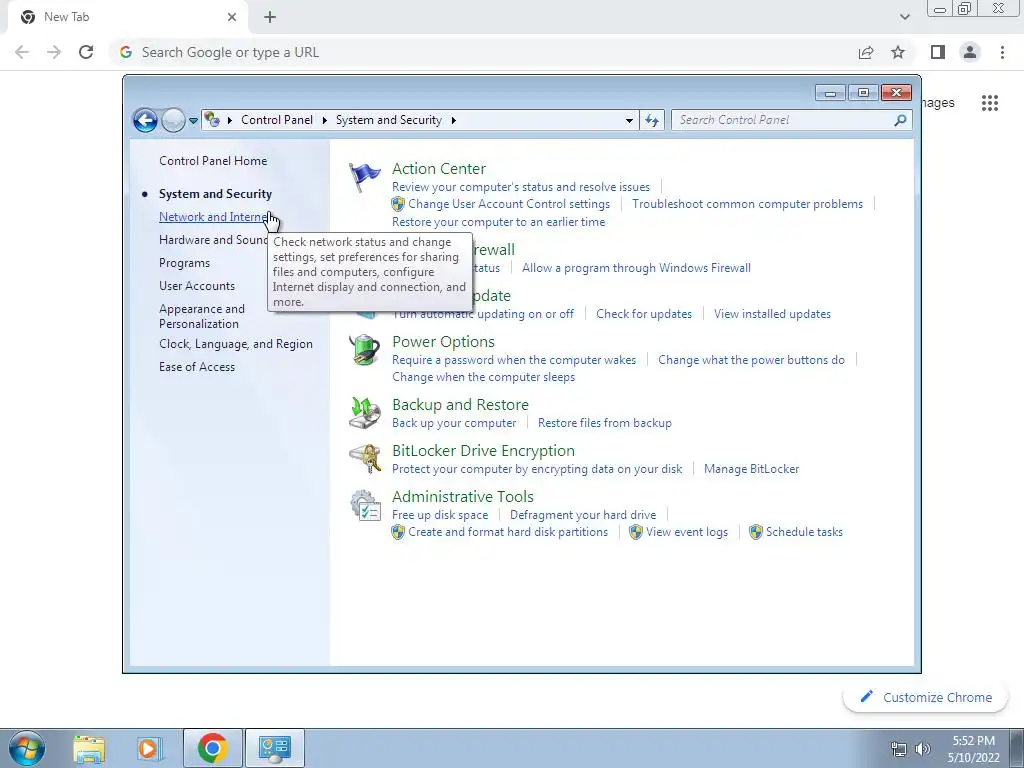
Task: Open the Action Center heading link
Action: click(439, 168)
